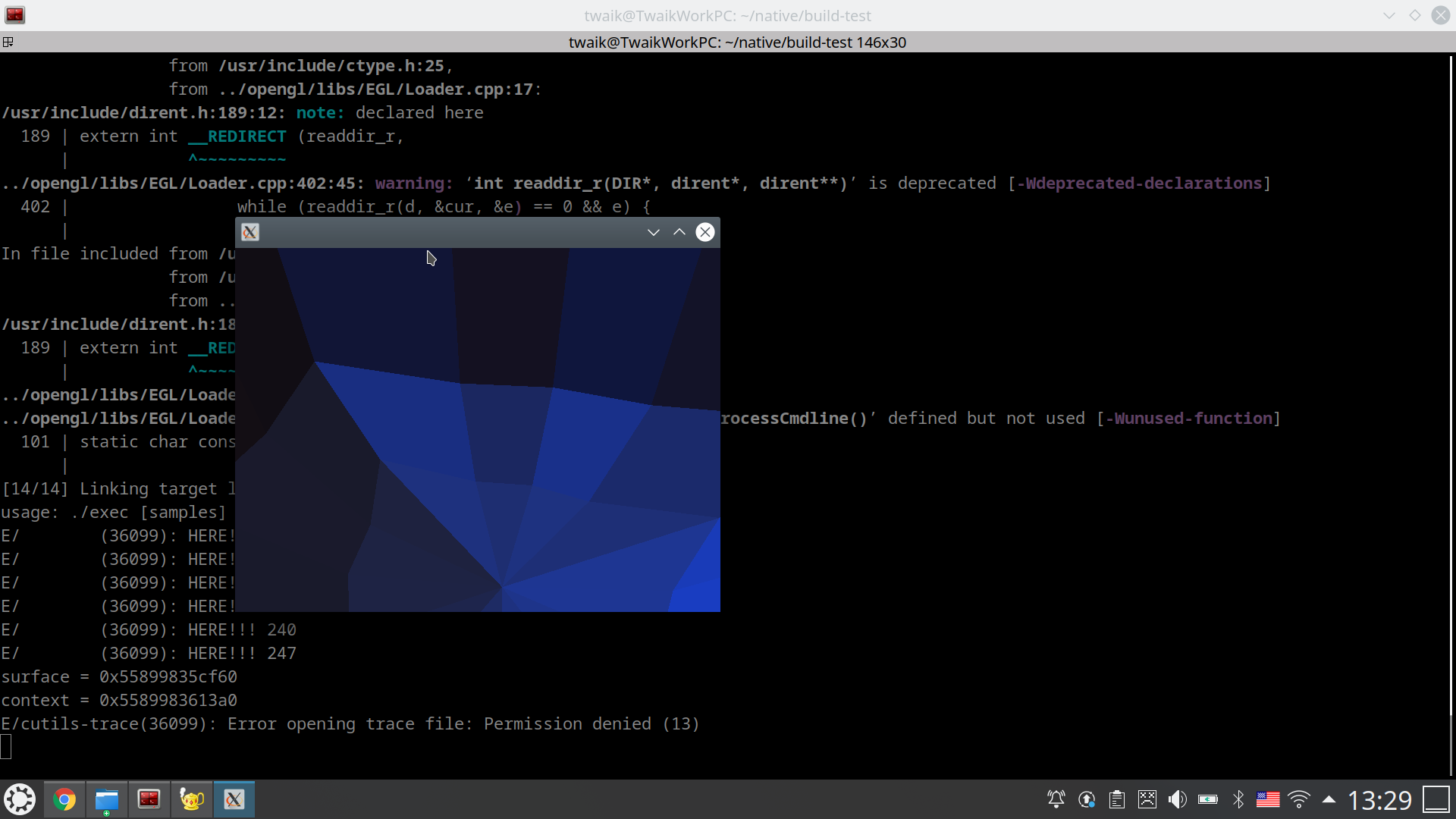Click the tabs icon on the terminal titlebar
Image resolution: width=1456 pixels, height=819 pixels.
[x=8, y=42]
